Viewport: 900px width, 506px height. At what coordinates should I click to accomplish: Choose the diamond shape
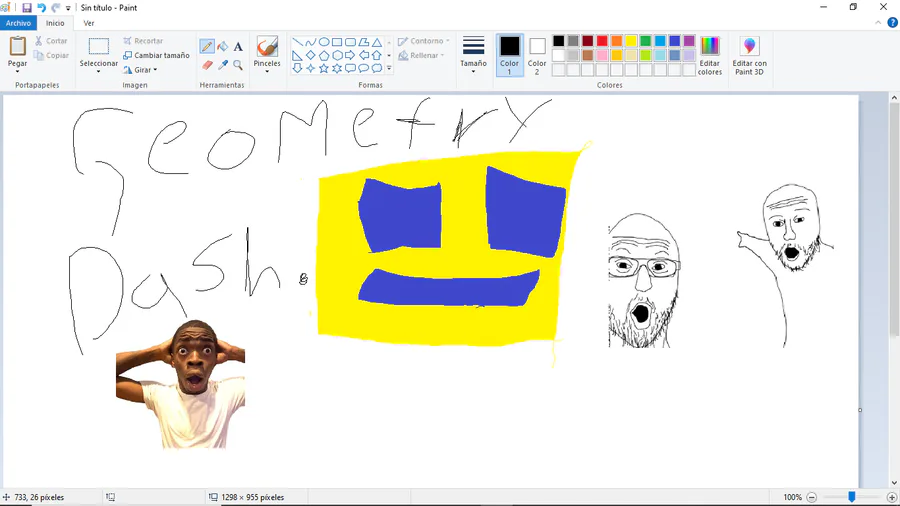point(311,55)
